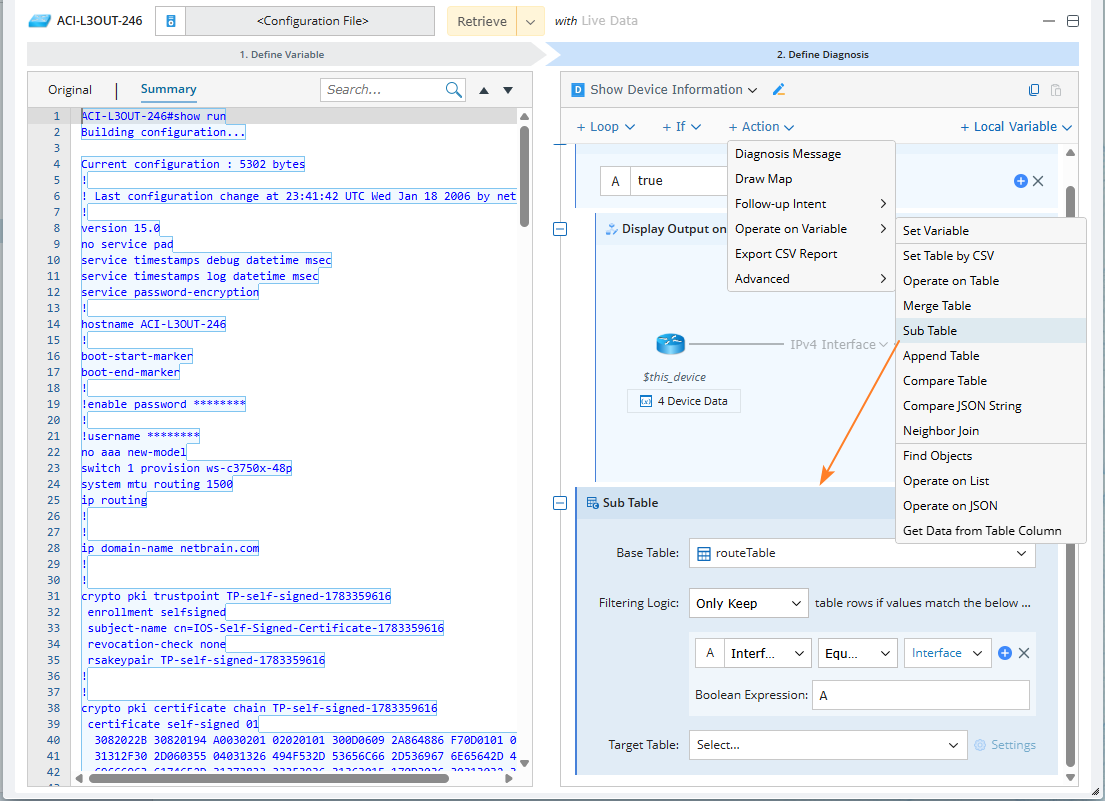Click the next match down arrow
1105x801 pixels.
click(x=508, y=90)
